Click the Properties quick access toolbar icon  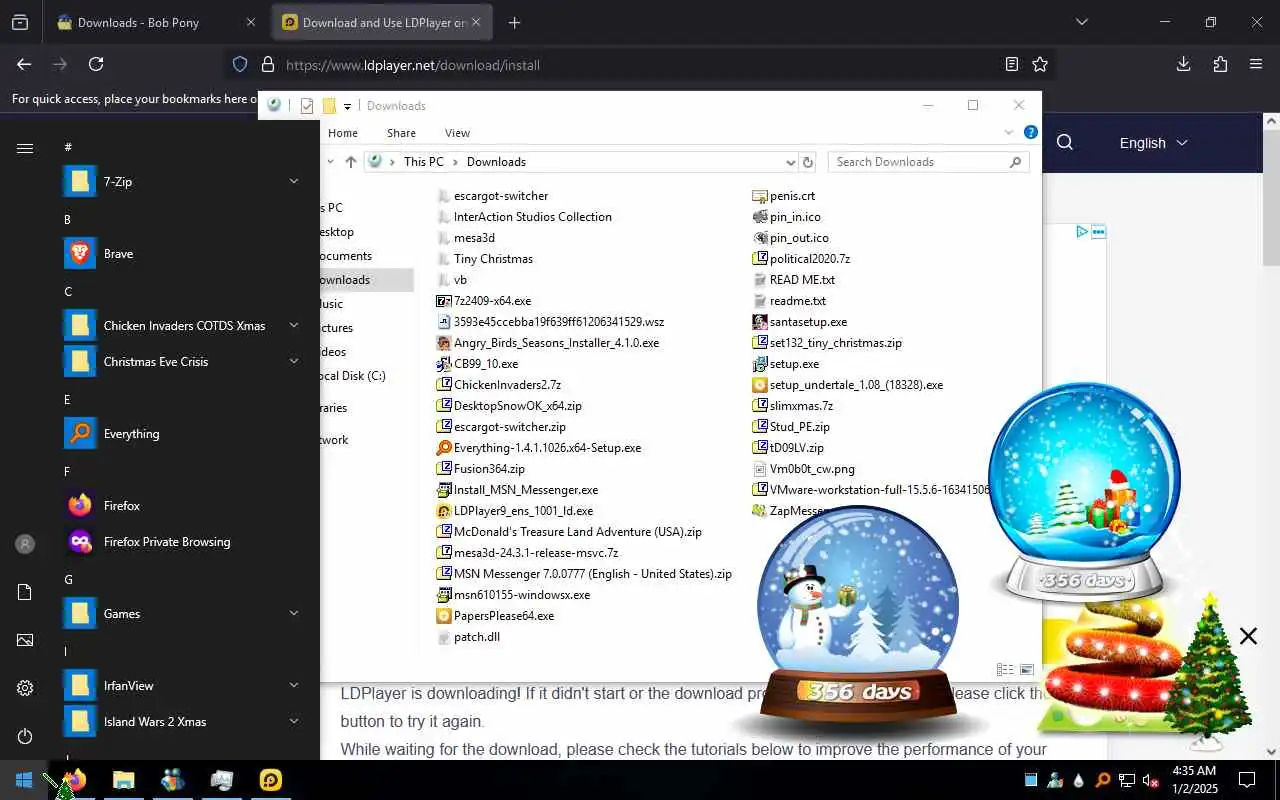click(x=307, y=106)
